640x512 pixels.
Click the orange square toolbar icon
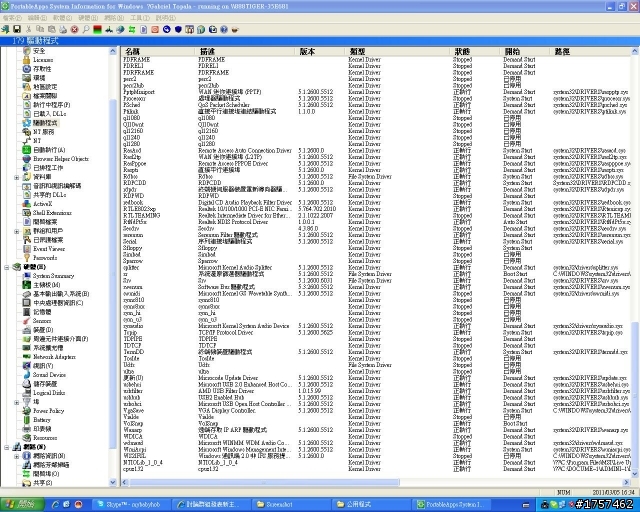[x=155, y=29]
